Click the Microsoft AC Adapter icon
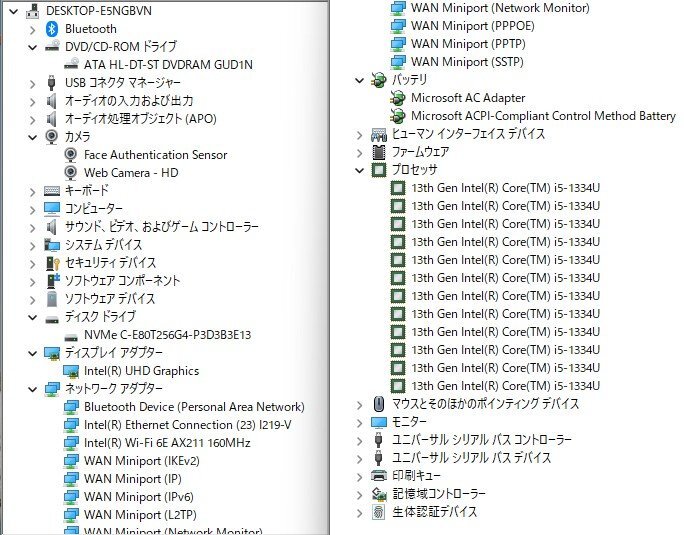The image size is (684, 535). (x=397, y=98)
